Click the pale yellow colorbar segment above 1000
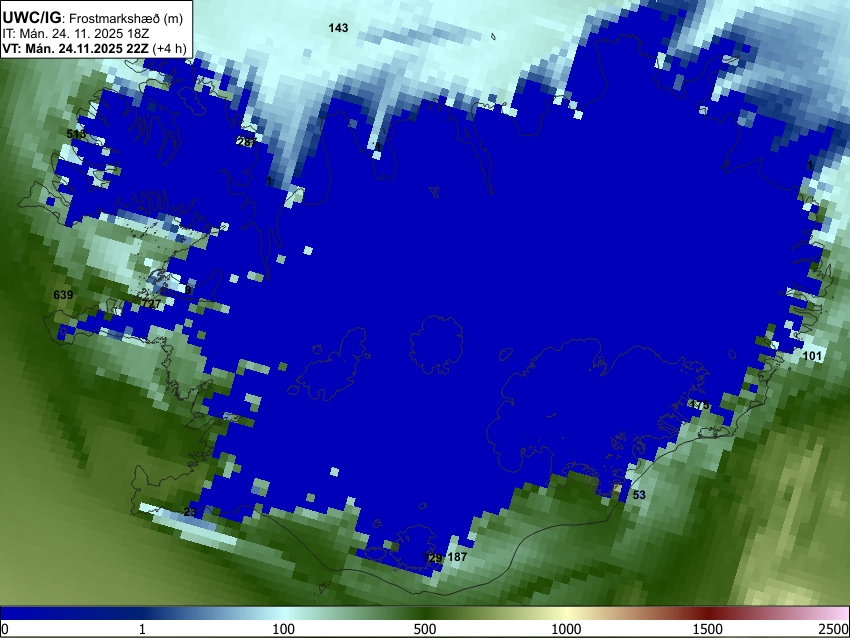850x638 pixels. (x=566, y=613)
